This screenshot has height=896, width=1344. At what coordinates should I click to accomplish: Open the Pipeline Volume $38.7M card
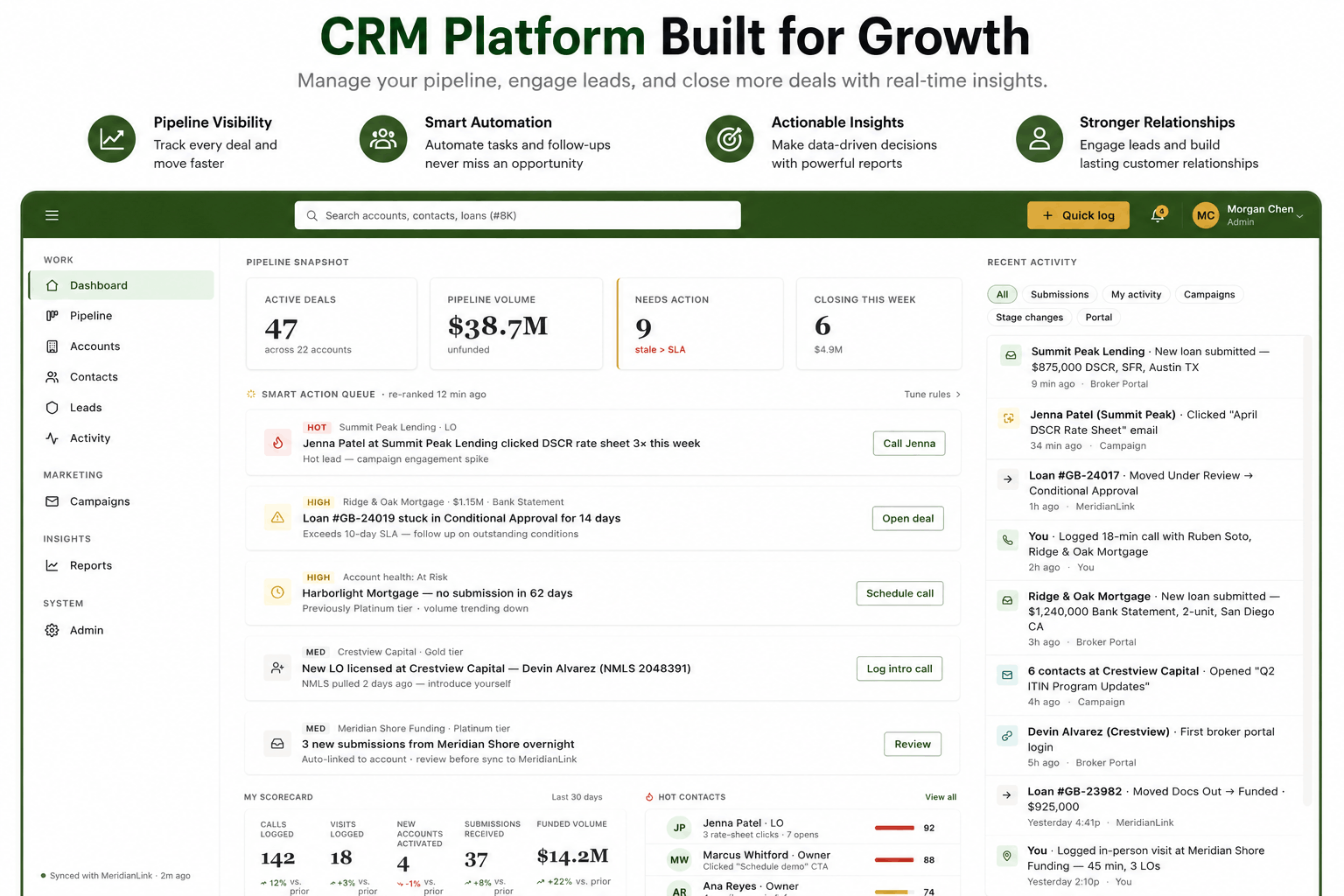click(516, 324)
